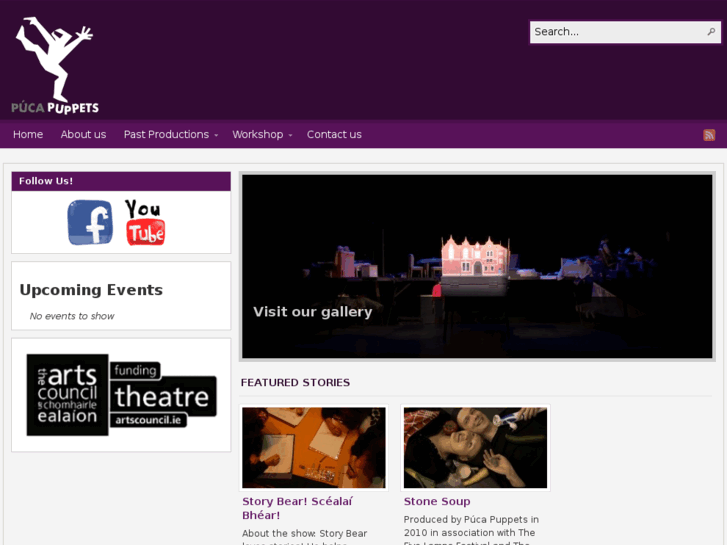The width and height of the screenshot is (727, 545).
Task: Click the gallery slideshow theatre image
Action: pos(477,266)
